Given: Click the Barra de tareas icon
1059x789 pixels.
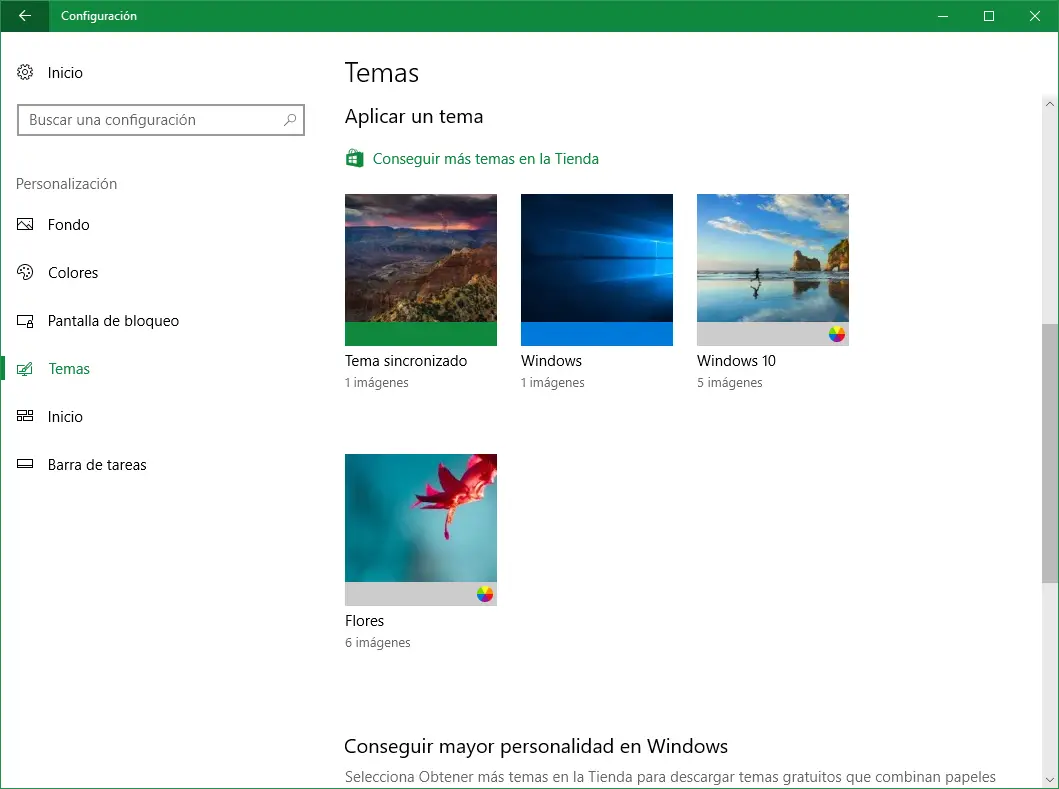Looking at the screenshot, I should click(x=25, y=464).
